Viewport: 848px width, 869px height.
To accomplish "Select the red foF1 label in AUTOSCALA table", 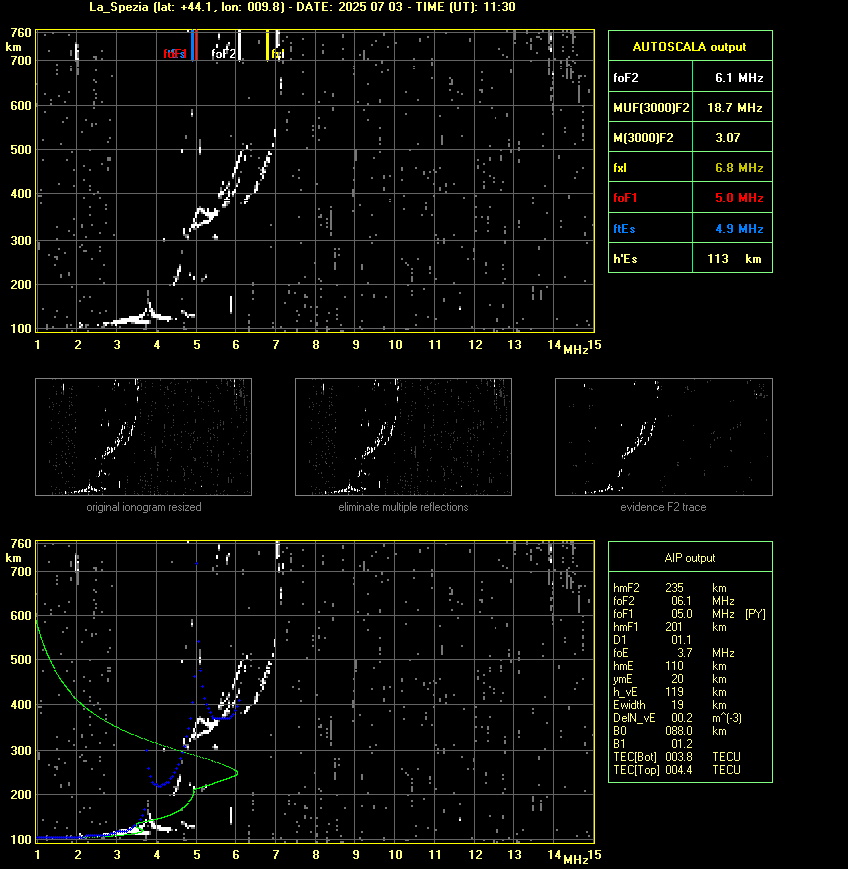I will click(x=625, y=198).
